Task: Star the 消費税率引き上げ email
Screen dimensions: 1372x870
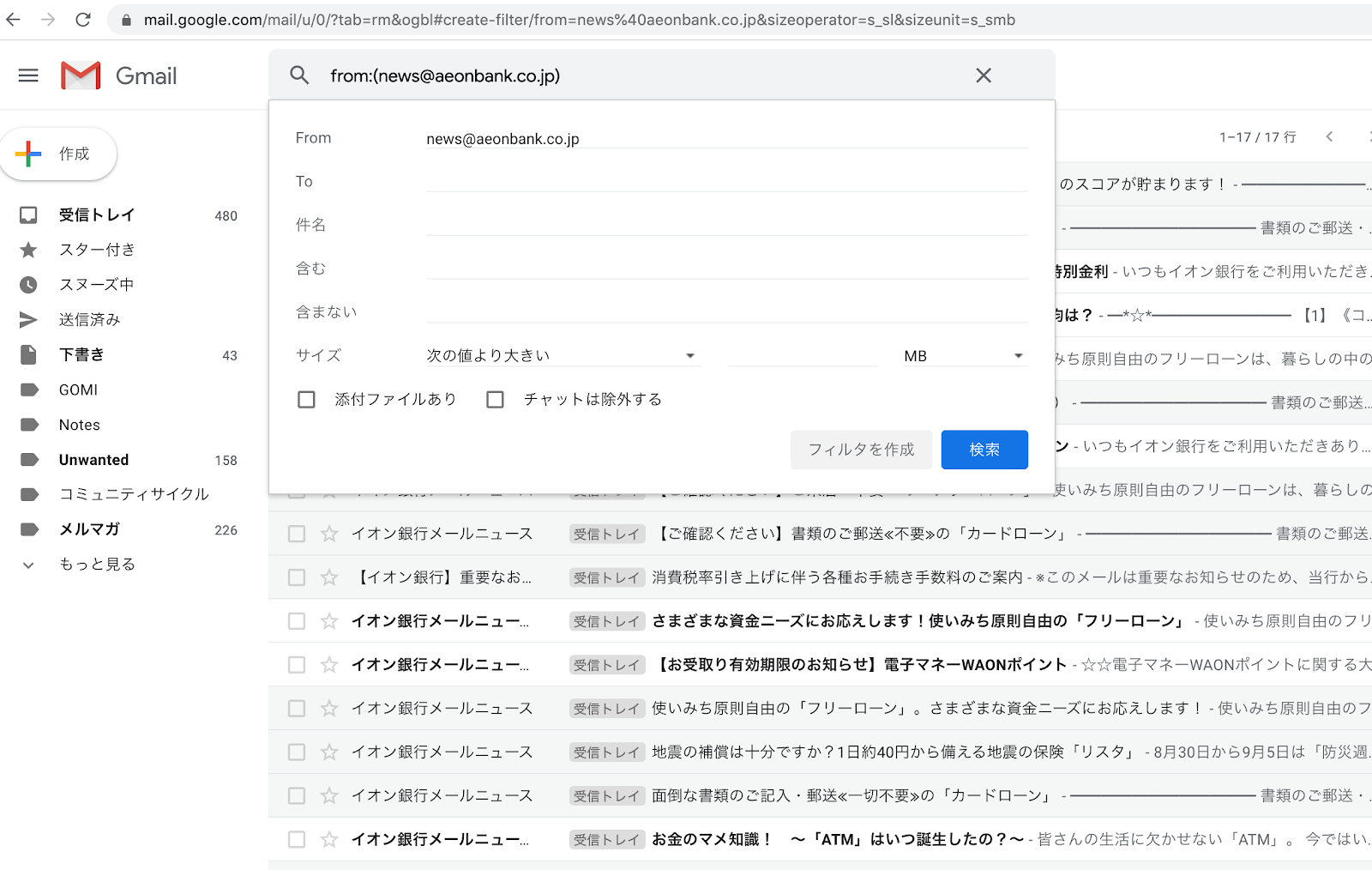Action: coord(329,577)
